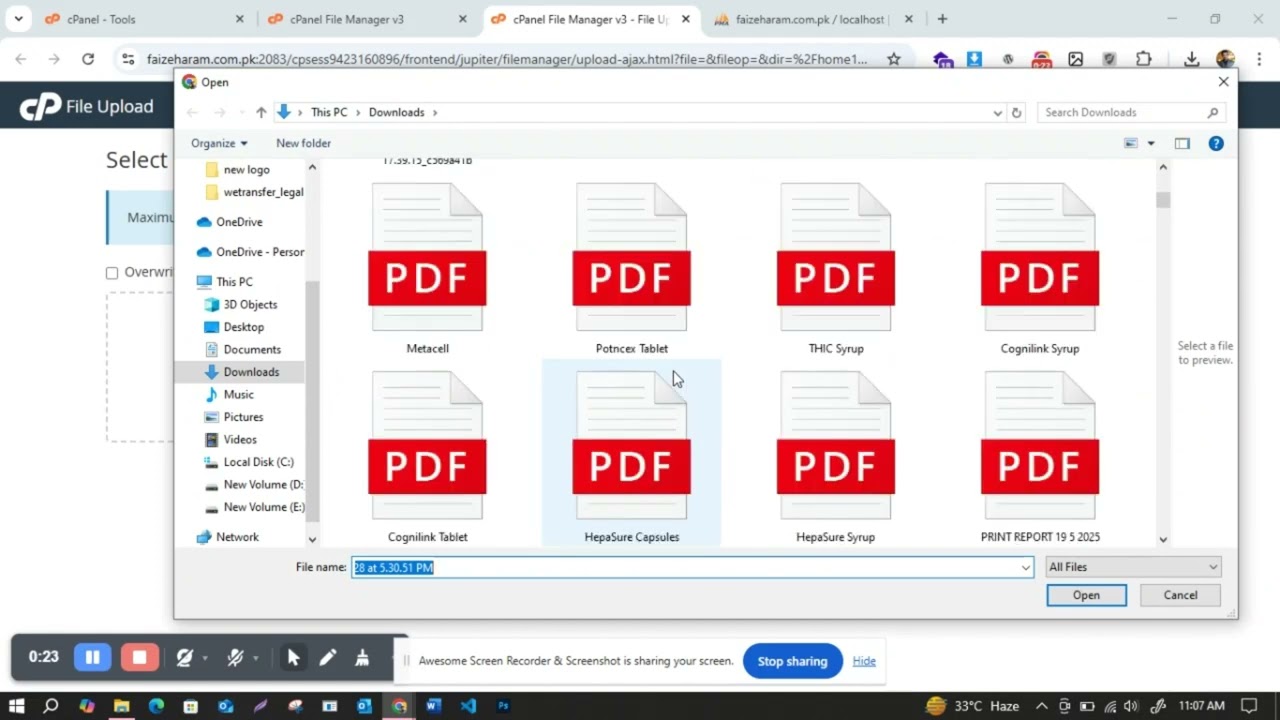Create a New folder

point(303,143)
